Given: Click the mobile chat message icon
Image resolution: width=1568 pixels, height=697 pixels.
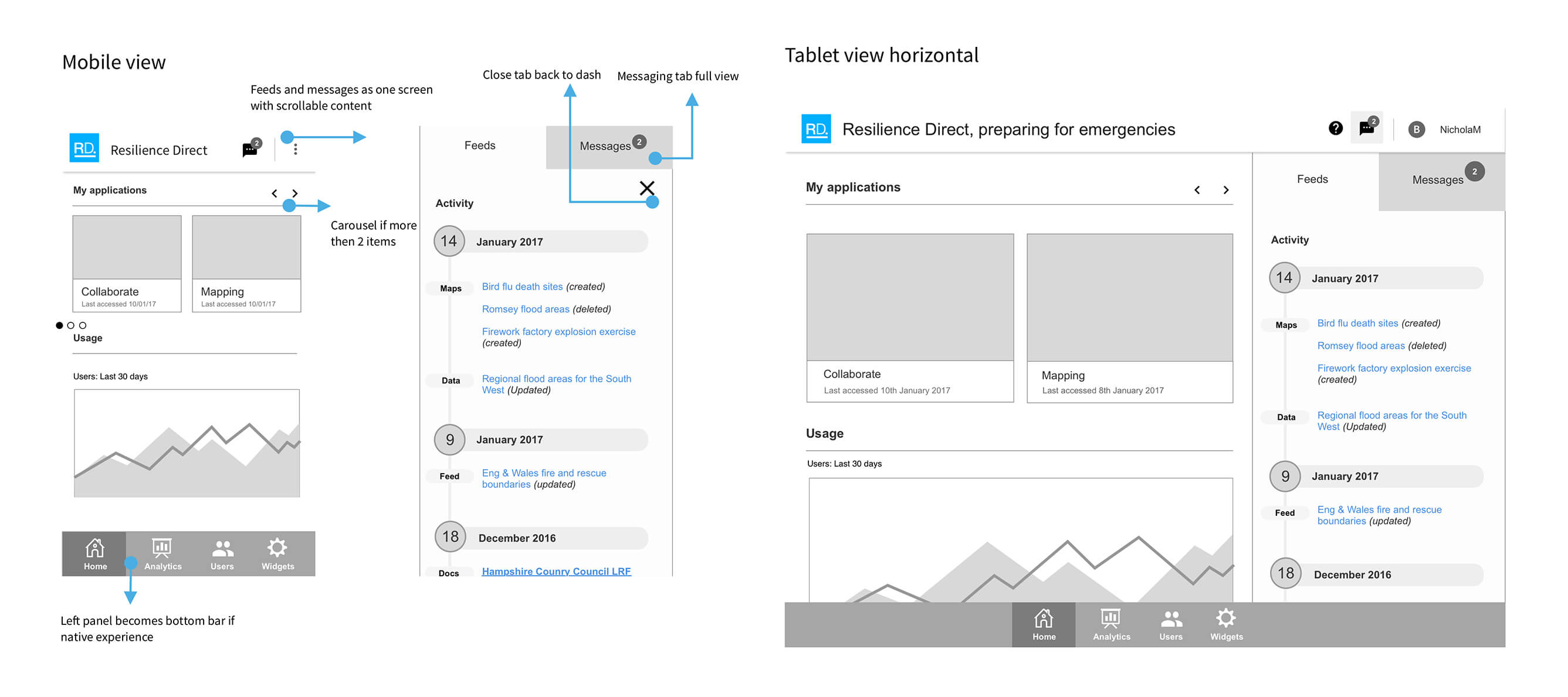Looking at the screenshot, I should point(249,149).
